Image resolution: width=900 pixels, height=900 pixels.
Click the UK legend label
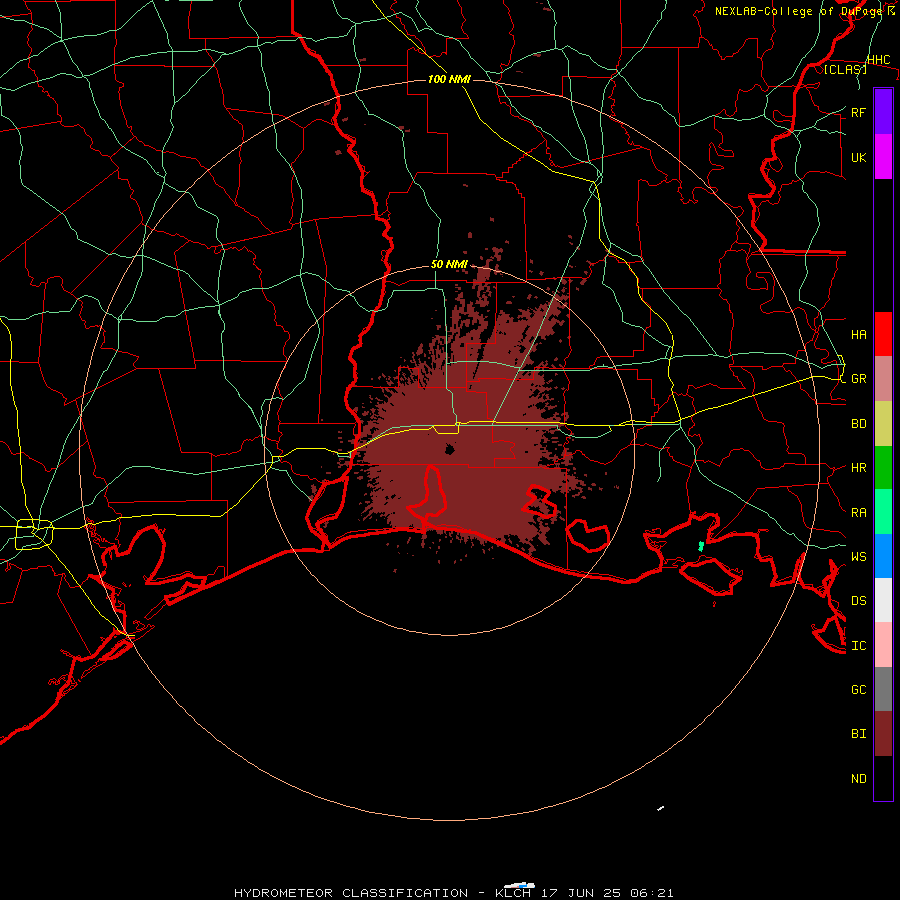[x=858, y=157]
